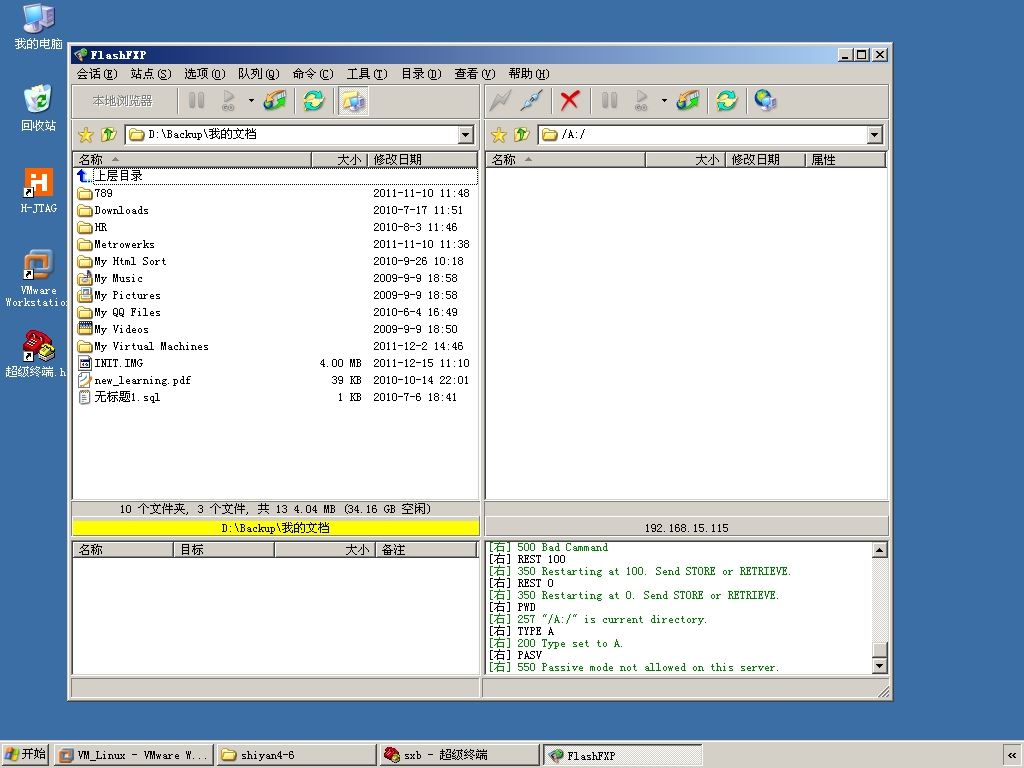Select the 无标题1.sql file
The height and width of the screenshot is (768, 1024).
(x=276, y=397)
